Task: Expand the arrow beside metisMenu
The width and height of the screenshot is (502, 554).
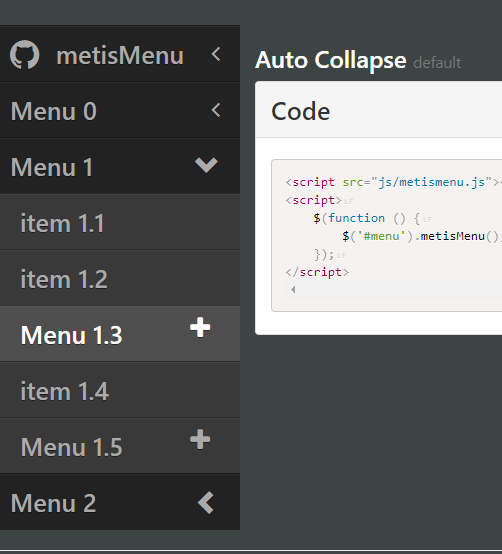Action: (216, 54)
